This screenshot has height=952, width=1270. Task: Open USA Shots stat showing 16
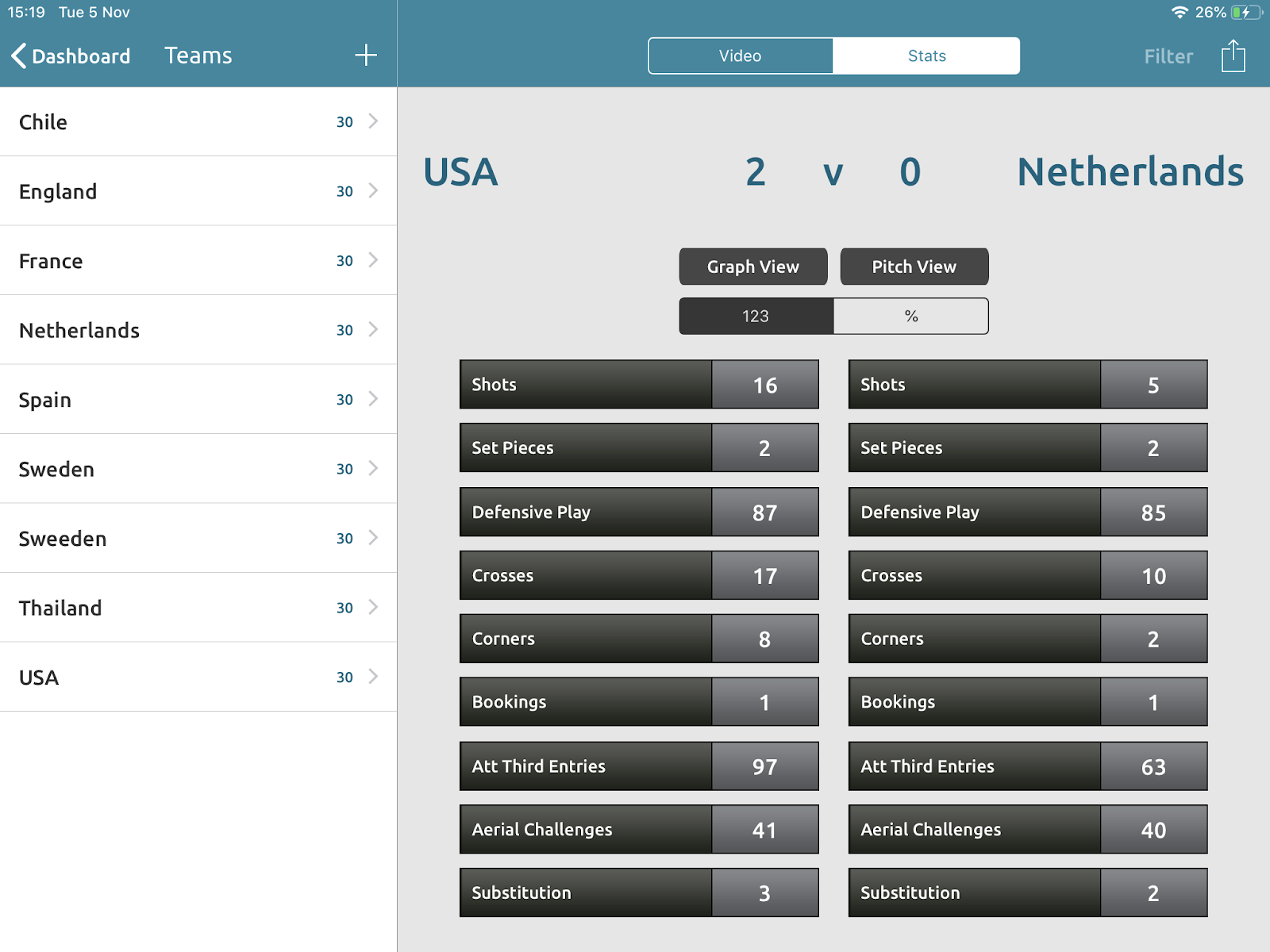[638, 385]
